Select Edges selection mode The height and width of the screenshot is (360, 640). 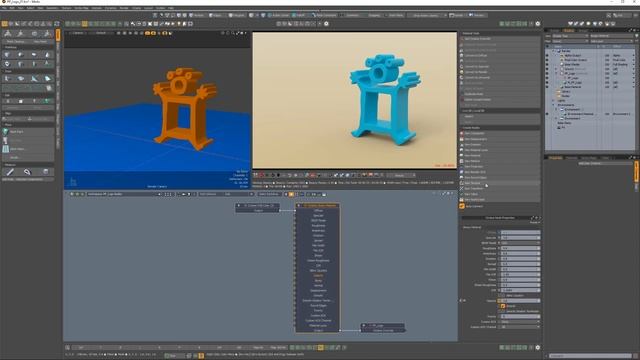click(x=216, y=15)
